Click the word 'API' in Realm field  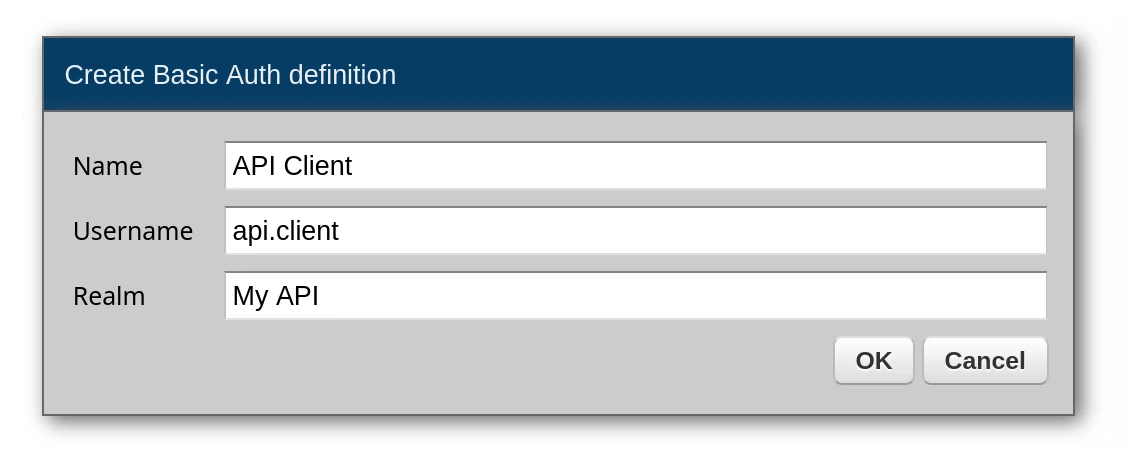coord(296,296)
